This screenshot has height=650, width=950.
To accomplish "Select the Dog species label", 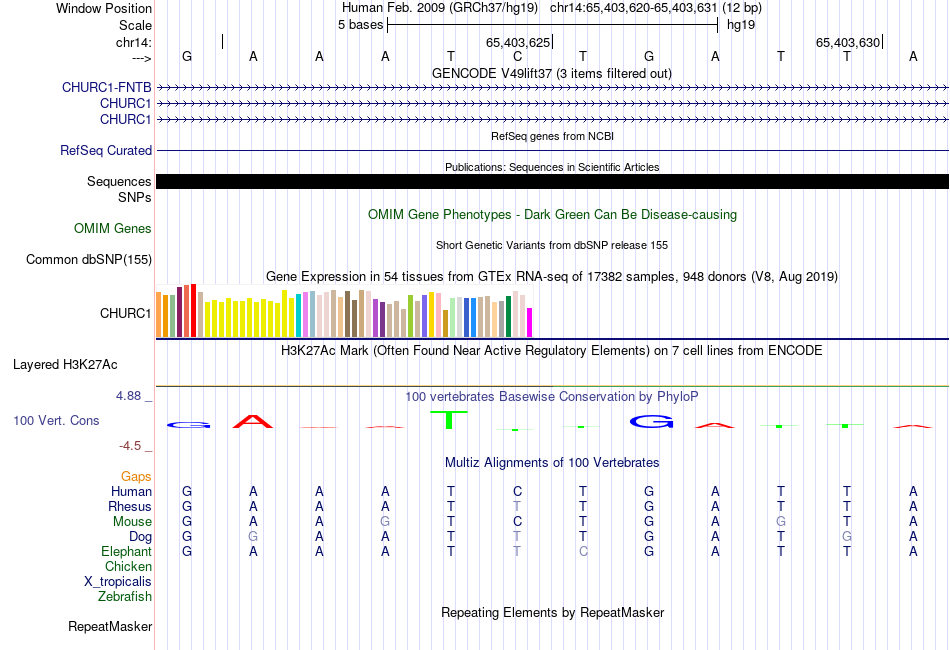I will pos(140,537).
